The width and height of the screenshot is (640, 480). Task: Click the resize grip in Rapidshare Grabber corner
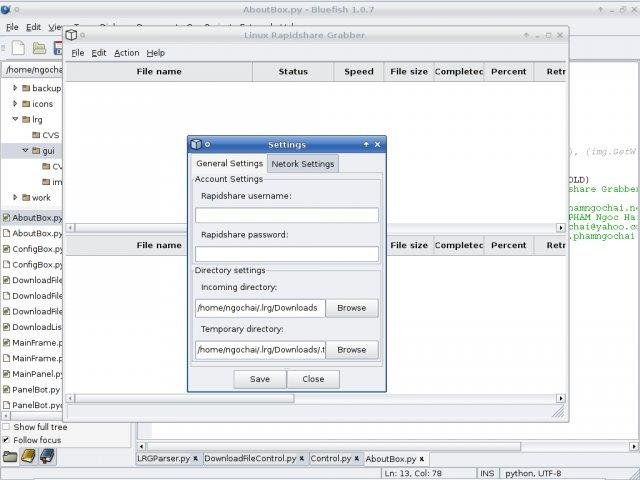(558, 412)
